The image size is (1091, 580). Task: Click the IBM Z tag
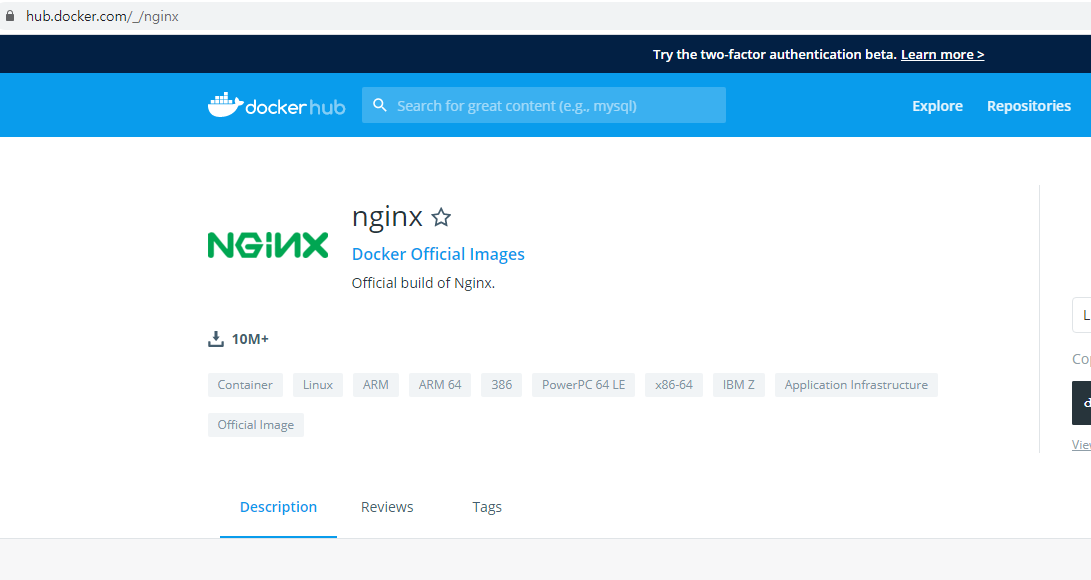pos(738,385)
